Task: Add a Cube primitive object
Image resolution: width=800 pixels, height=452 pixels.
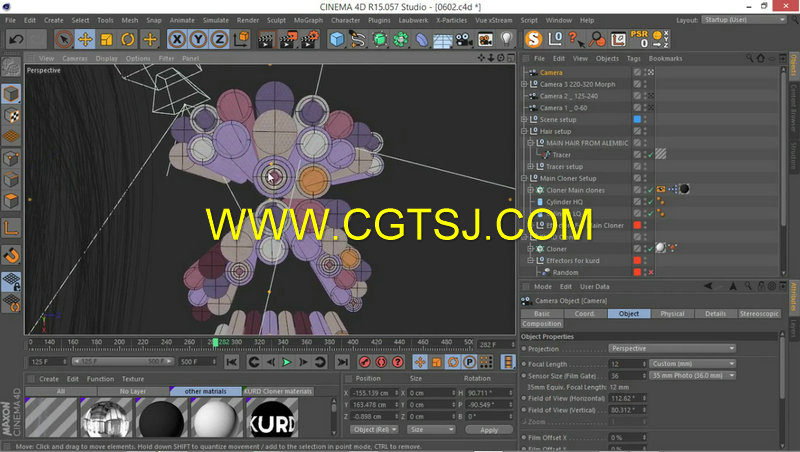Action: (x=337, y=39)
